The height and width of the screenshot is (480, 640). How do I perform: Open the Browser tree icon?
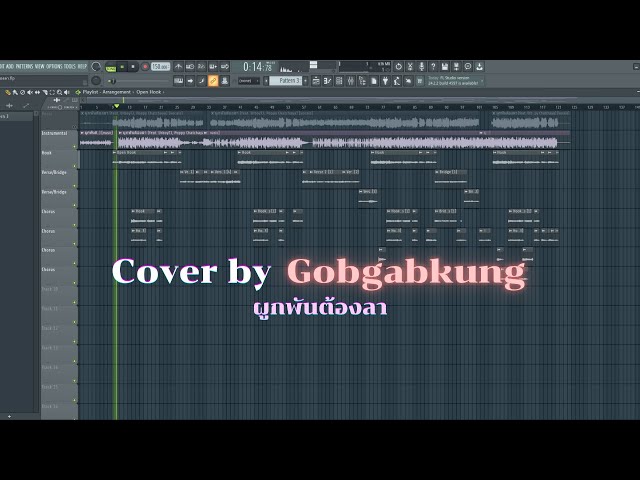[x=362, y=81]
